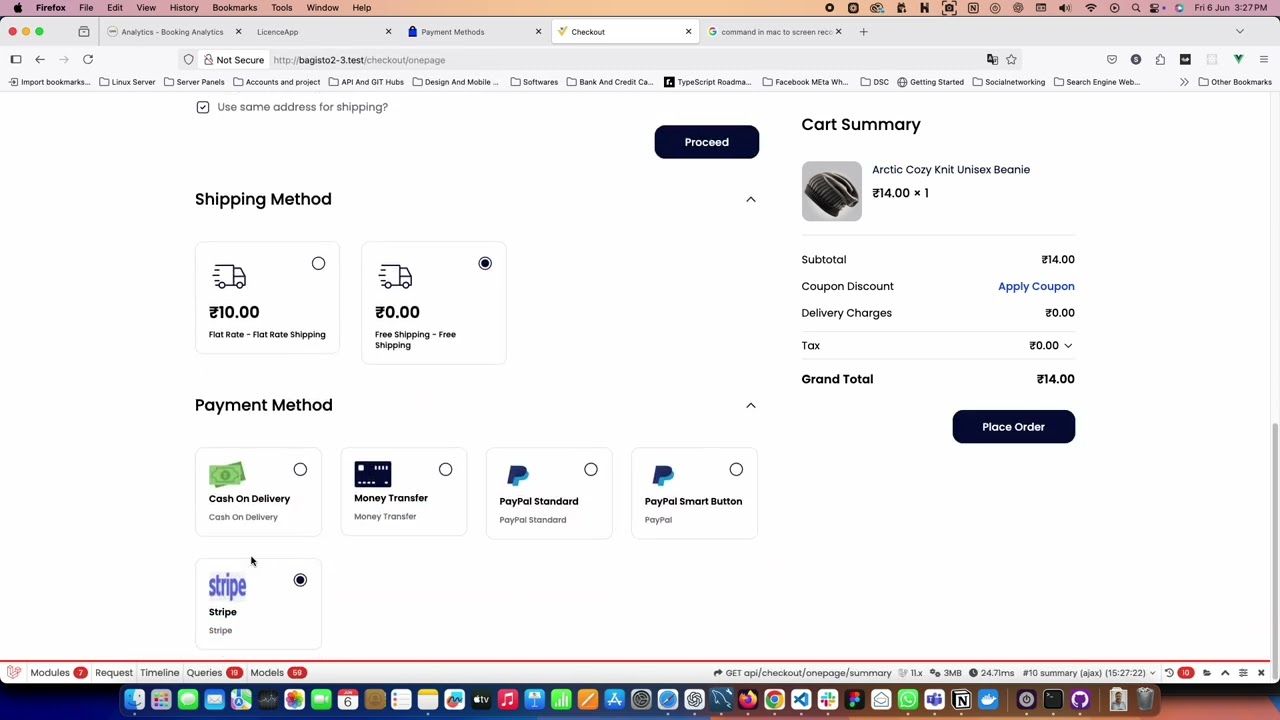Open Finder from the Dock
The height and width of the screenshot is (720, 1280).
point(134,700)
